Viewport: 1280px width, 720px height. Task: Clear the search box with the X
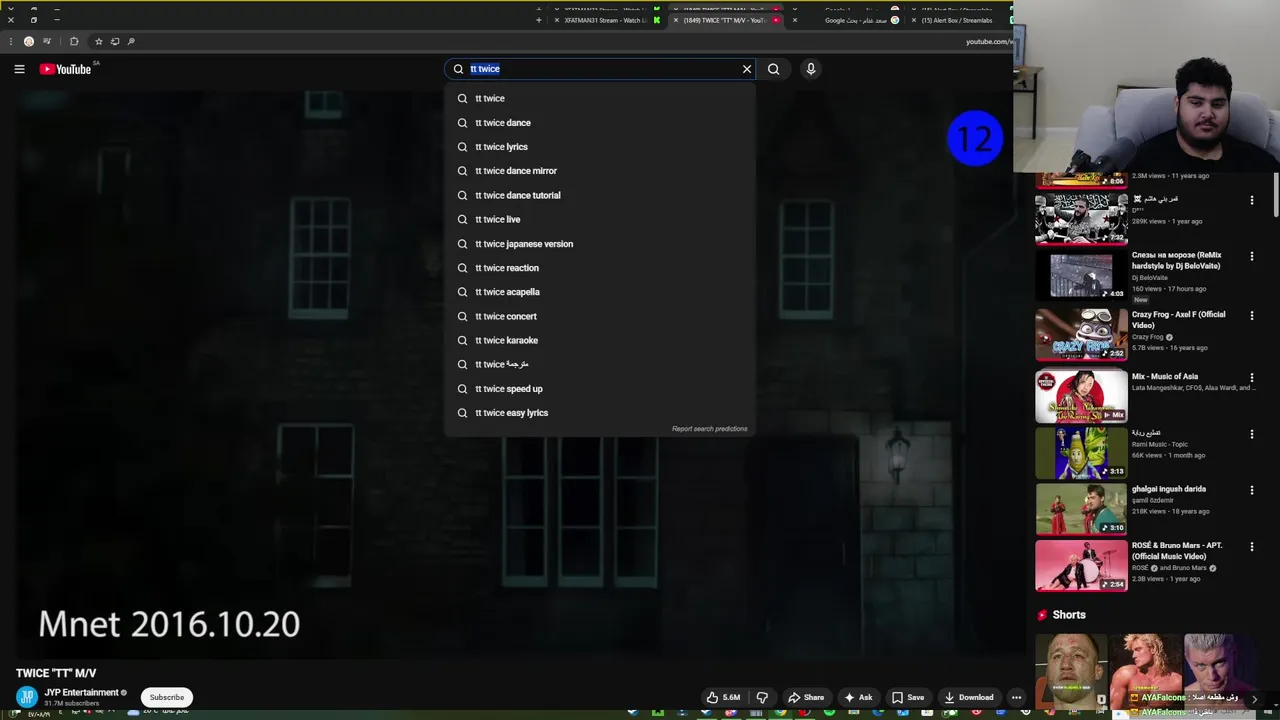(x=746, y=69)
